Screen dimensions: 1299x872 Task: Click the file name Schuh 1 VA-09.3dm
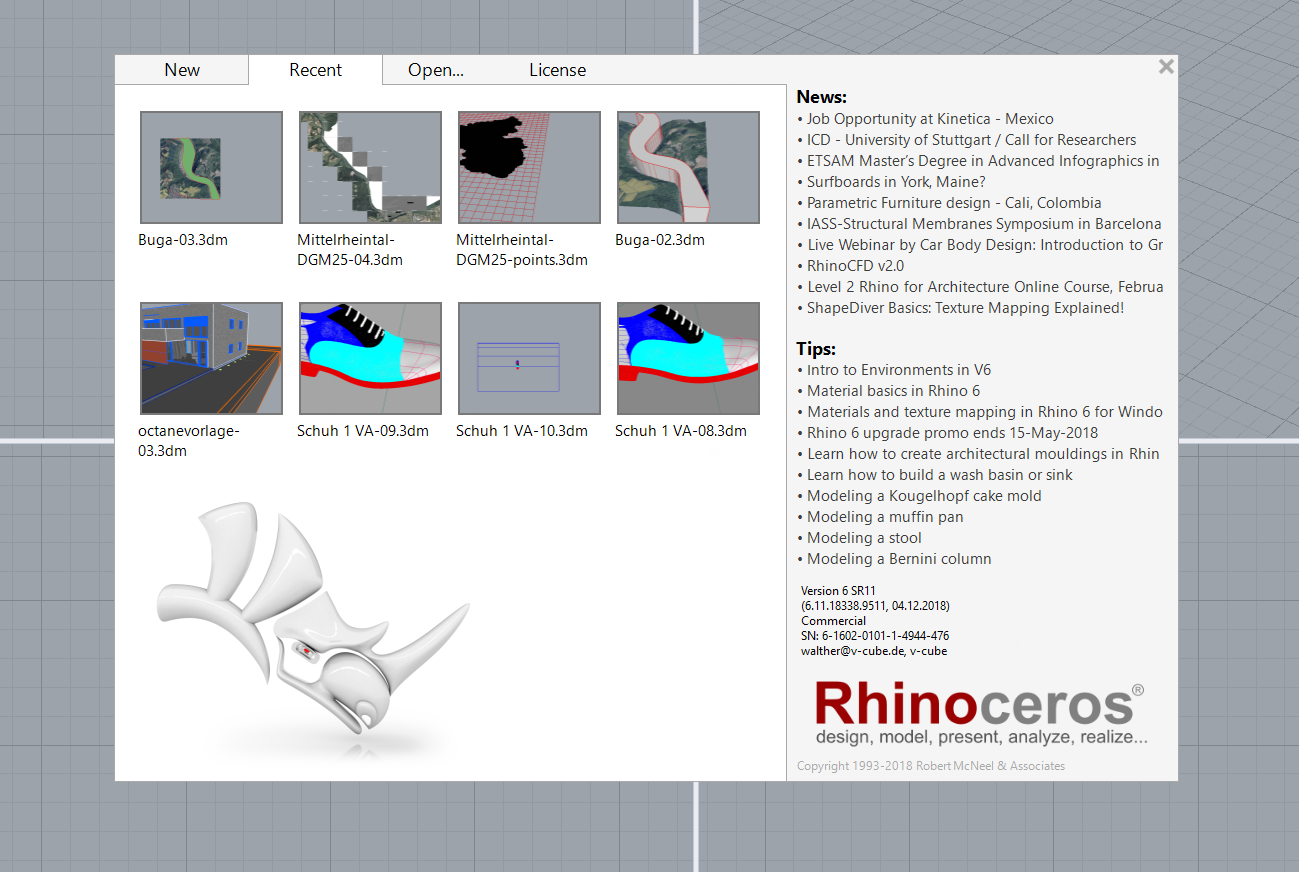click(363, 431)
